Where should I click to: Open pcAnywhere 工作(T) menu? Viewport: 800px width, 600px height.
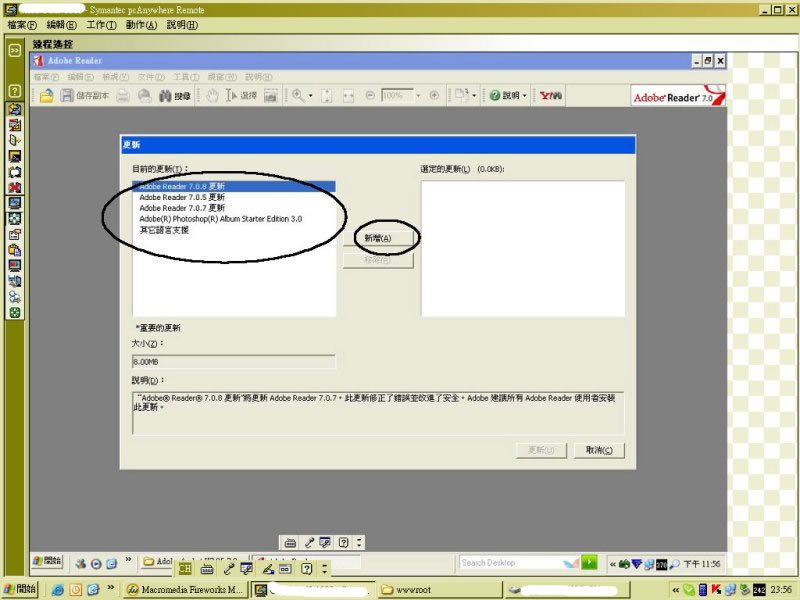(x=101, y=25)
